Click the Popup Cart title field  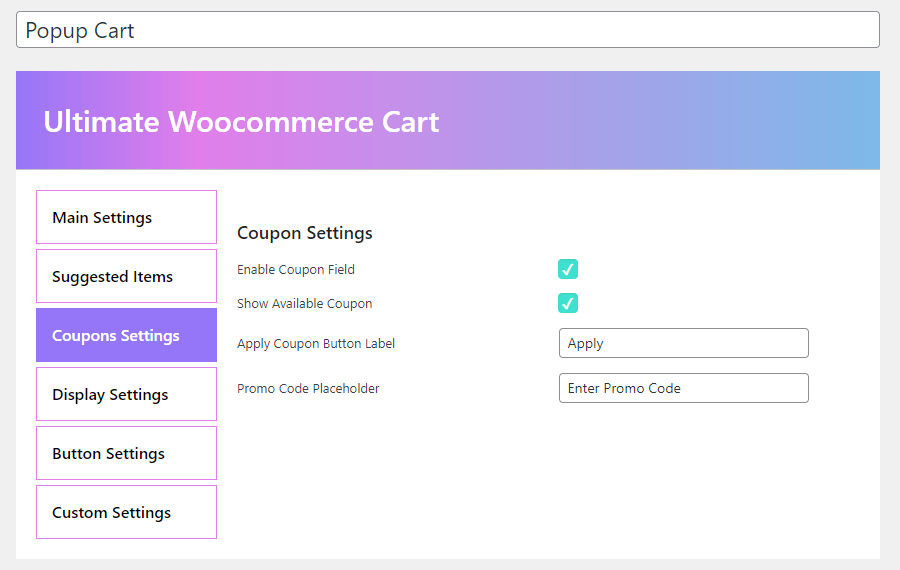[x=448, y=30]
